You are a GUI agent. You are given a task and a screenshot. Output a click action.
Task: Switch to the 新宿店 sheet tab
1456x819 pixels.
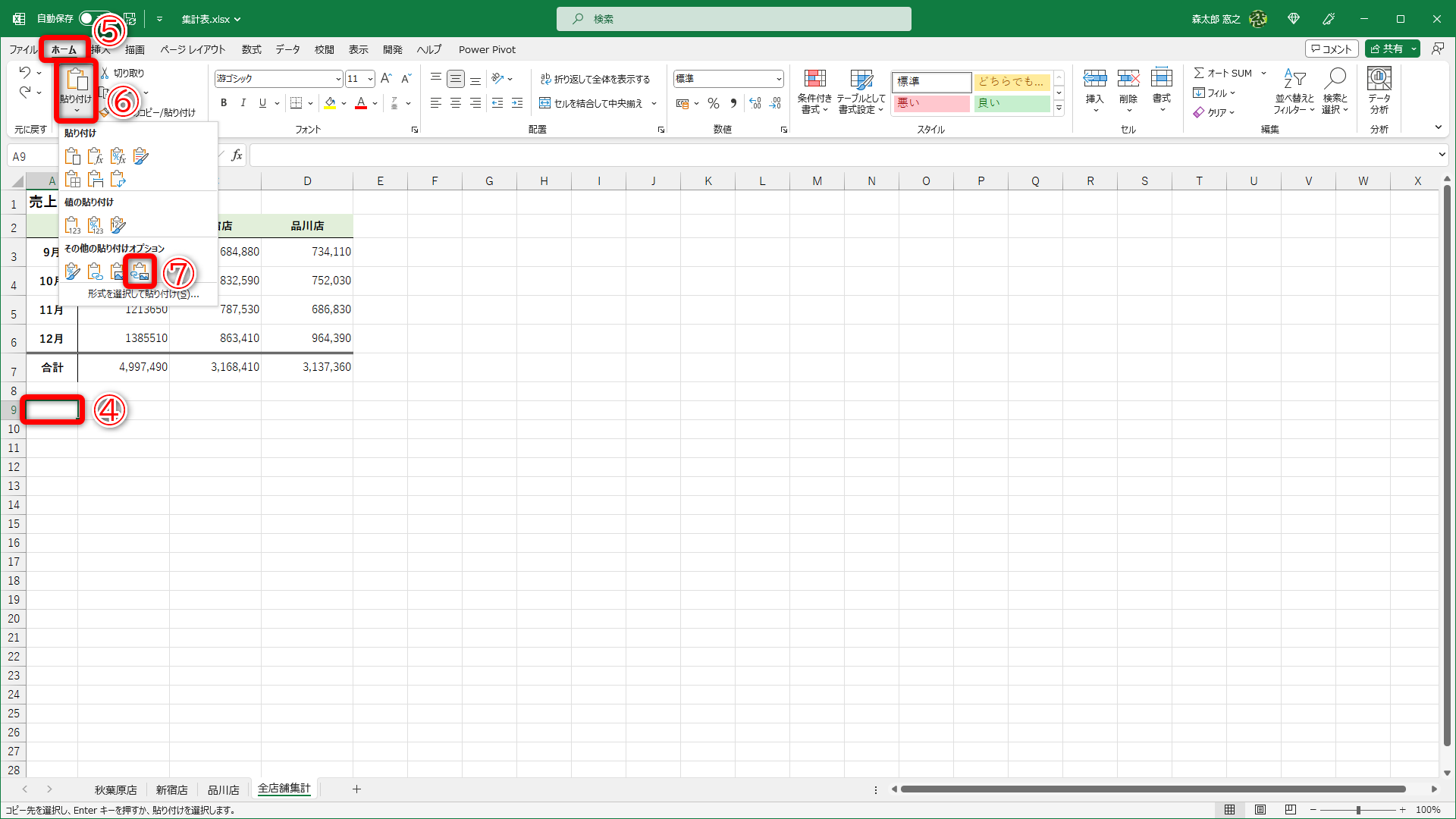171,789
